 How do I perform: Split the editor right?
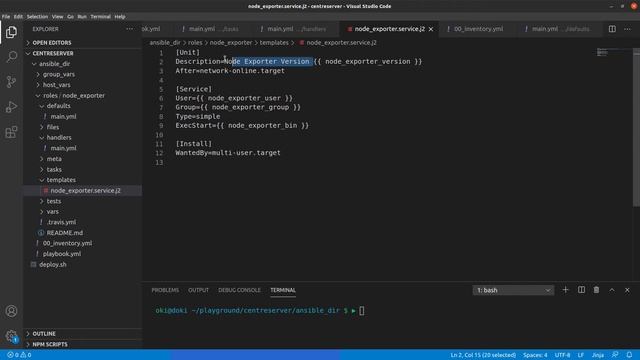click(612, 29)
